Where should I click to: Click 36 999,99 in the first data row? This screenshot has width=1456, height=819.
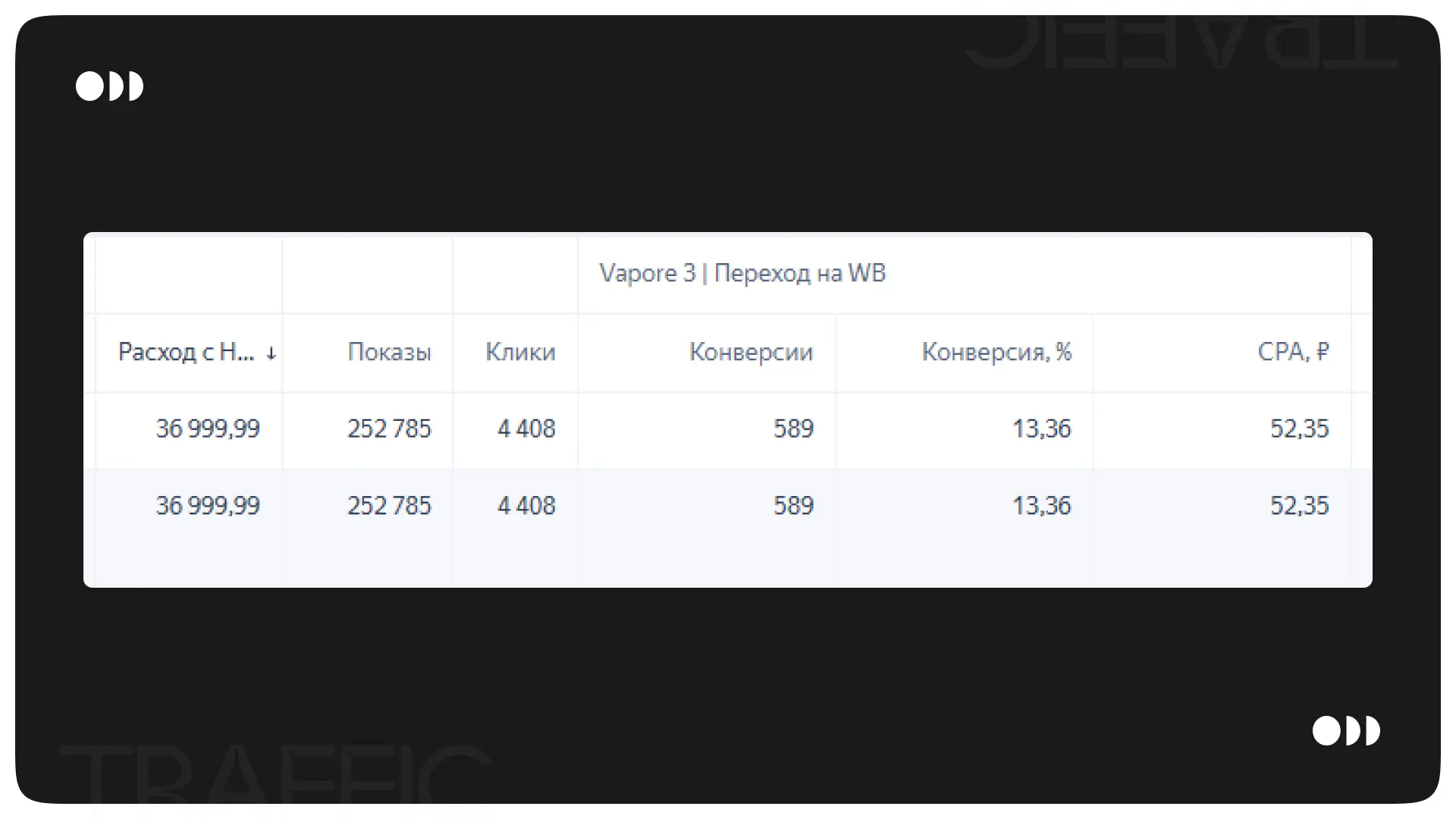[208, 428]
